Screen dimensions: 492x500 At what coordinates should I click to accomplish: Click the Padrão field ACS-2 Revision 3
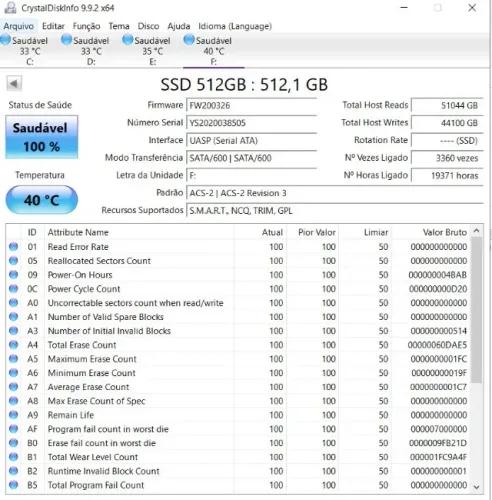point(335,193)
